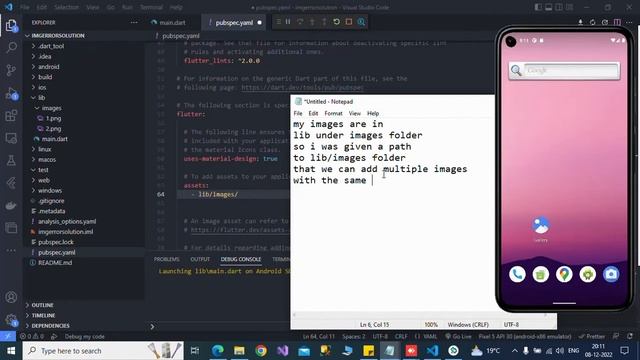Open analysis_options.yaml in the file tree
Image resolution: width=640 pixels, height=360 pixels.
point(67,221)
